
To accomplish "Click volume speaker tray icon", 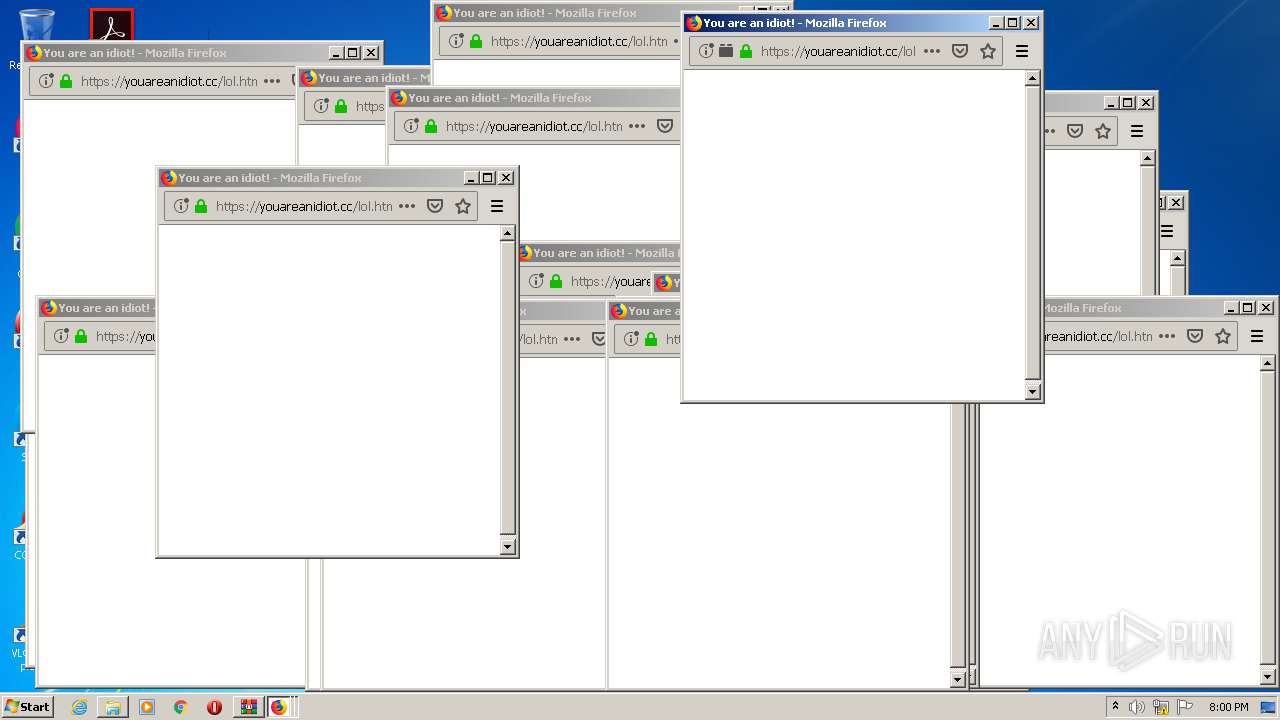I will pos(1136,707).
